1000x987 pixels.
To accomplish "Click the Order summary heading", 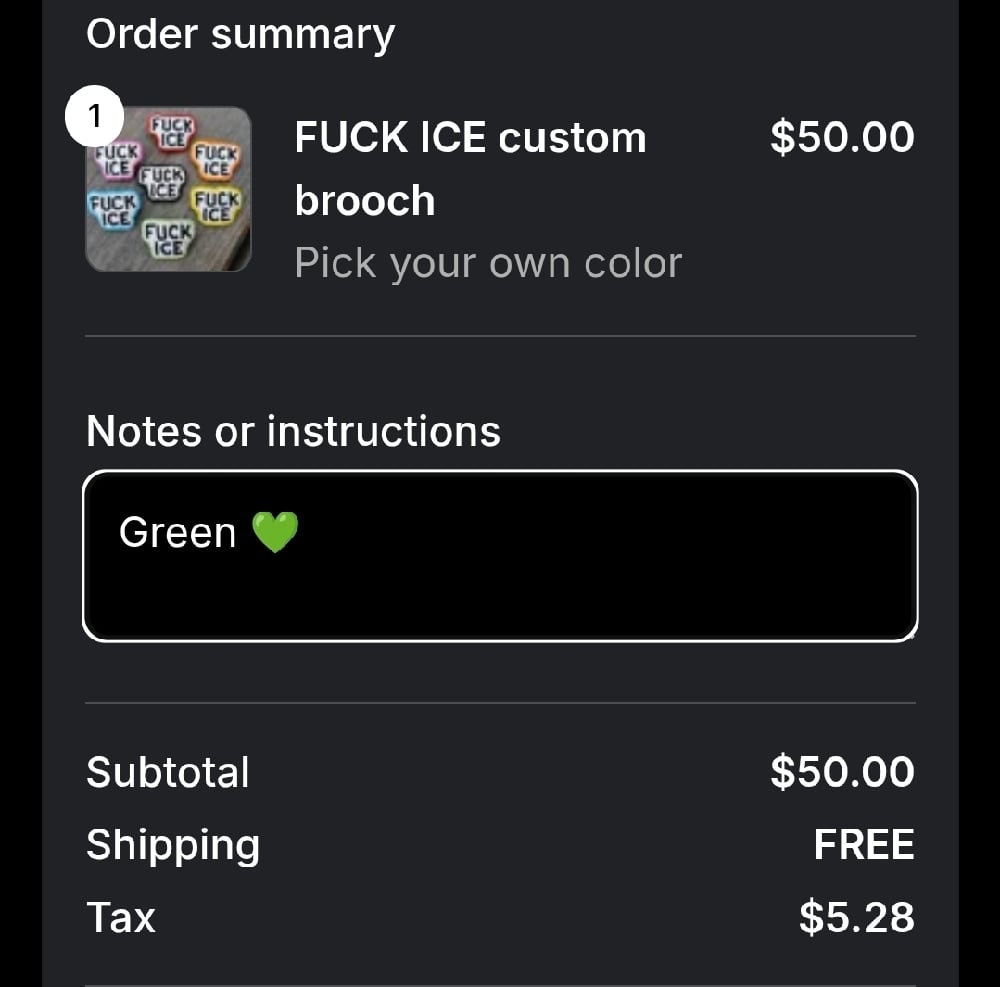I will coord(240,34).
